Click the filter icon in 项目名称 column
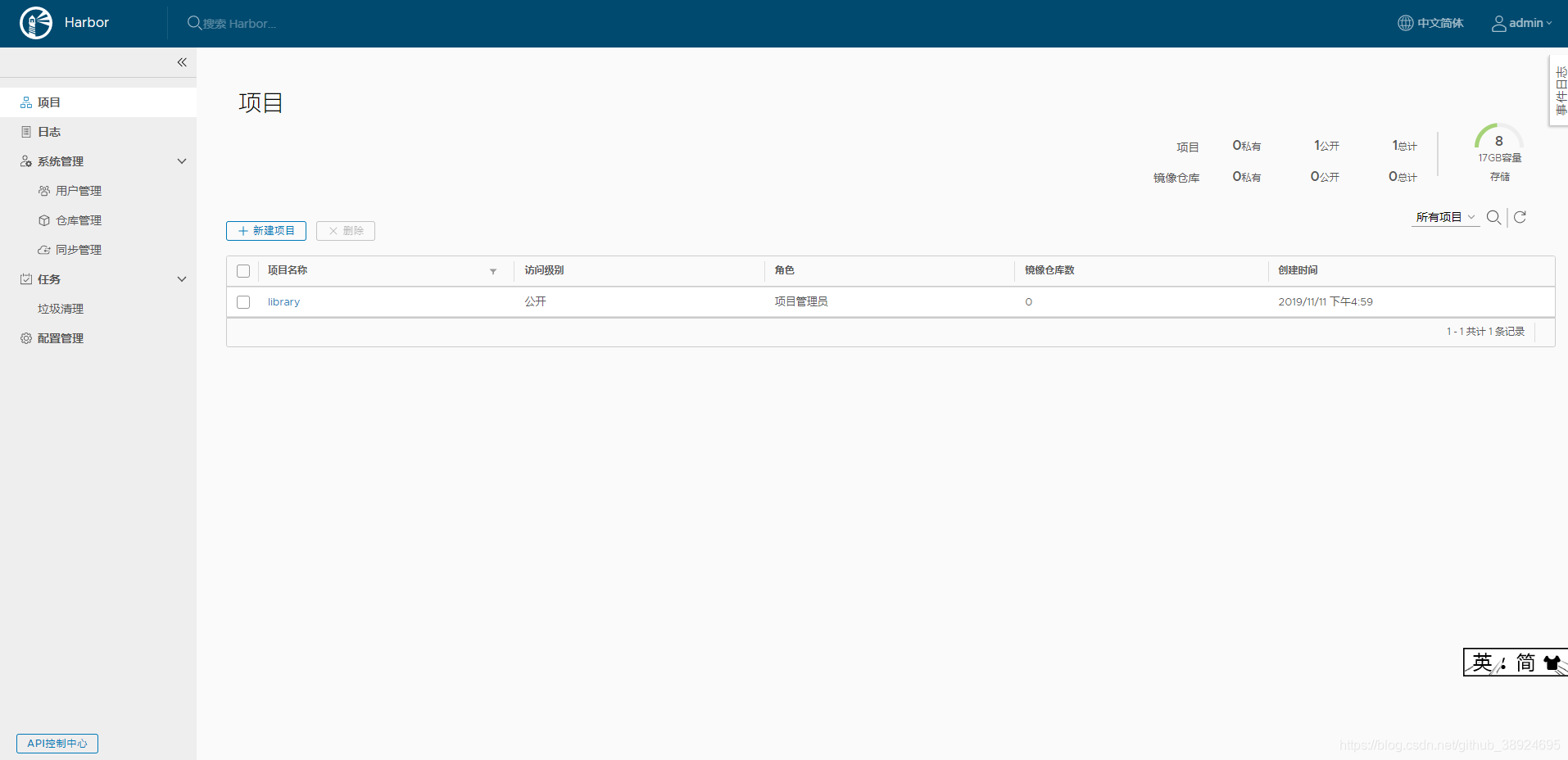Viewport: 1568px width, 760px height. click(493, 271)
